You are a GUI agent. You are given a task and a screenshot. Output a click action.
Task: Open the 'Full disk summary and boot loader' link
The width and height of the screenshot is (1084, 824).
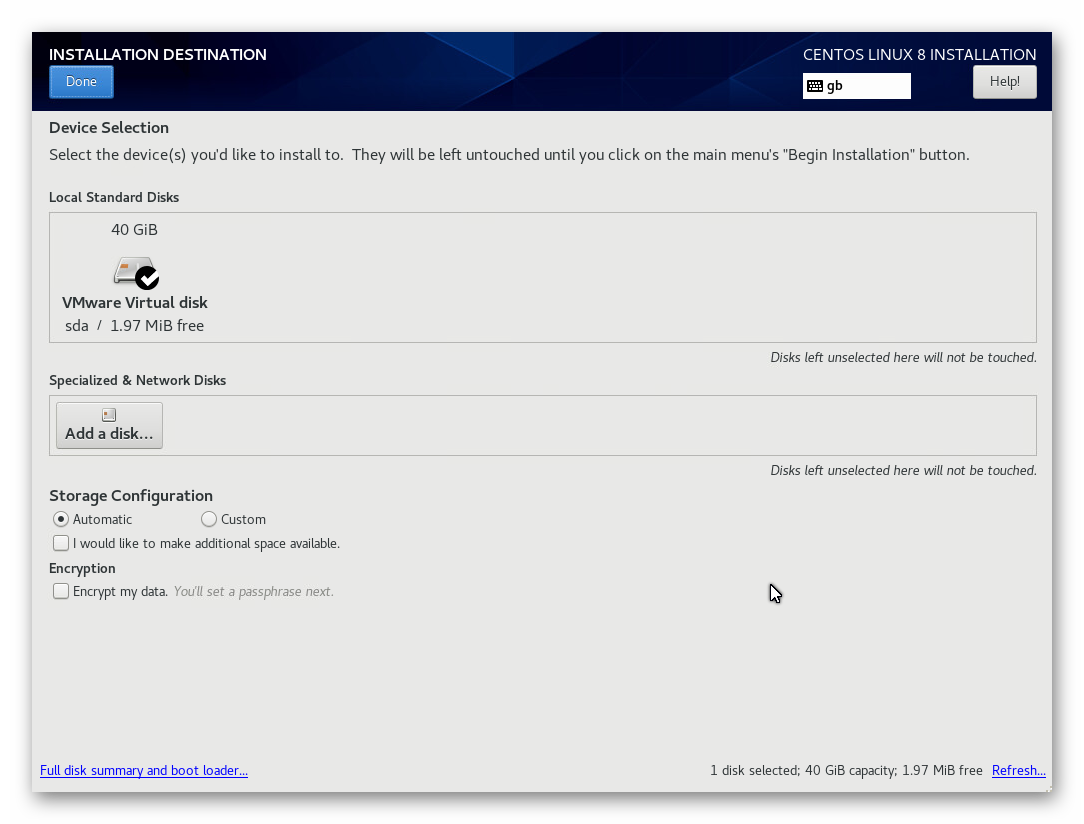point(143,770)
